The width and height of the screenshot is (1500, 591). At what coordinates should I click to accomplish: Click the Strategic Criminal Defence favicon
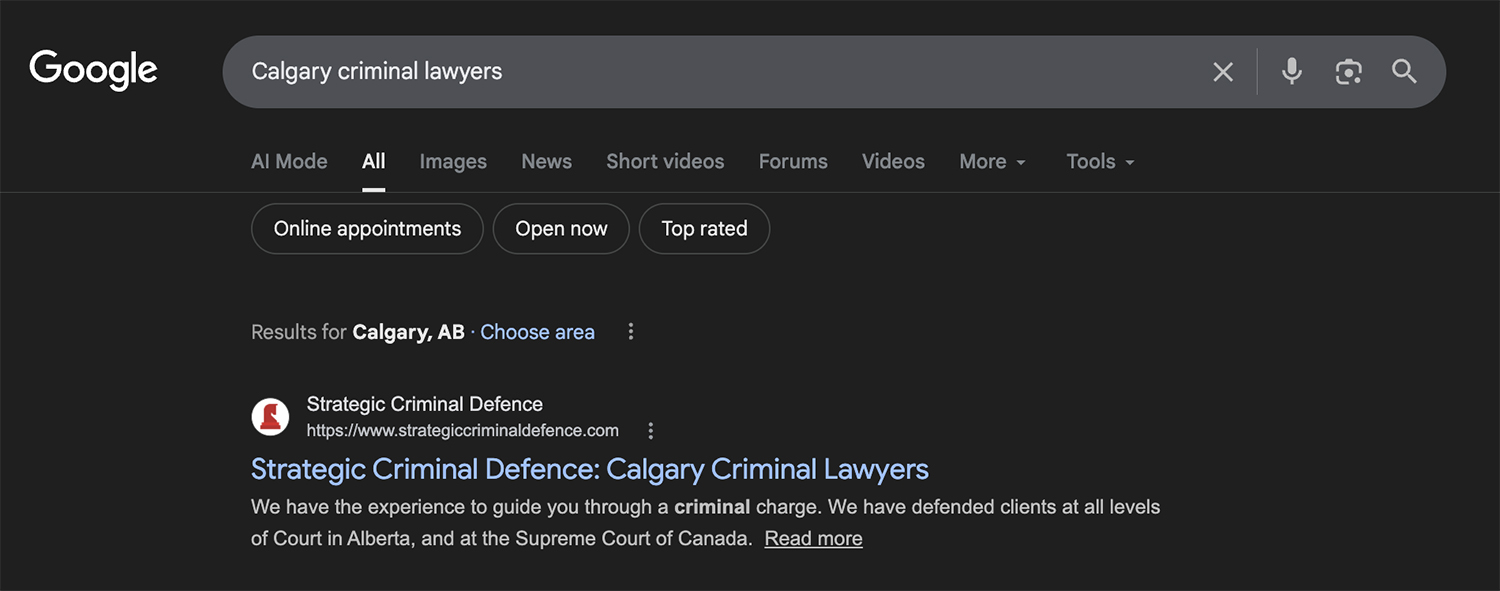(269, 416)
